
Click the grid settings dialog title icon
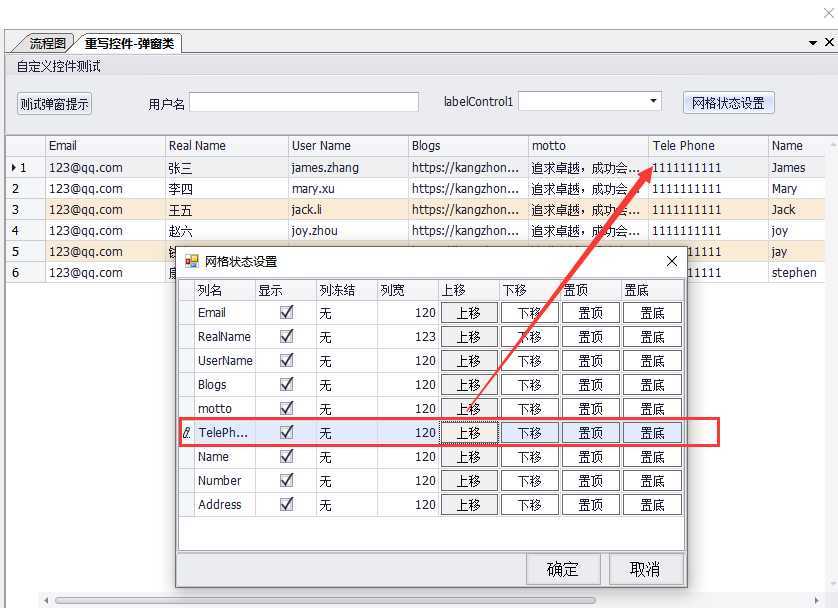(191, 261)
